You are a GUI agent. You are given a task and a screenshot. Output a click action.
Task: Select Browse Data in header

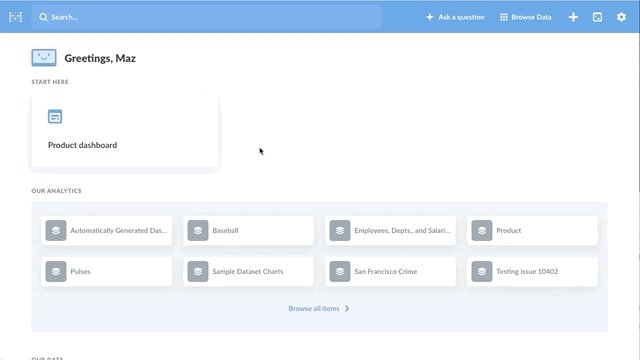526,17
